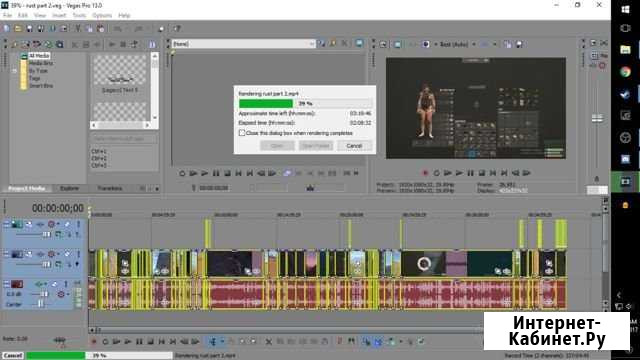Click Go to Start in timeline transport
Image resolution: width=640 pixels, height=360 pixels.
(162, 342)
